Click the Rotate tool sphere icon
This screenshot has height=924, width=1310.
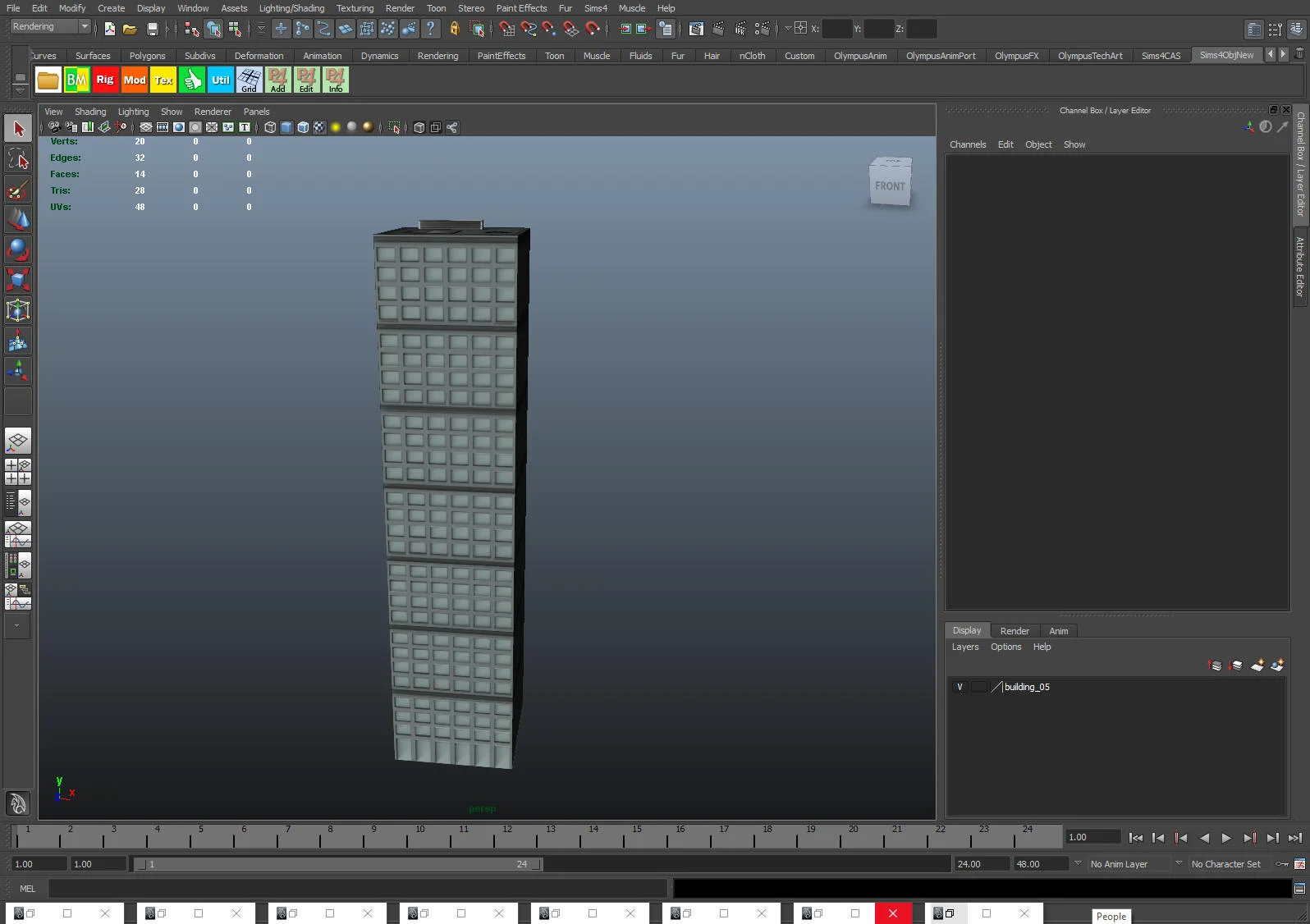18,249
